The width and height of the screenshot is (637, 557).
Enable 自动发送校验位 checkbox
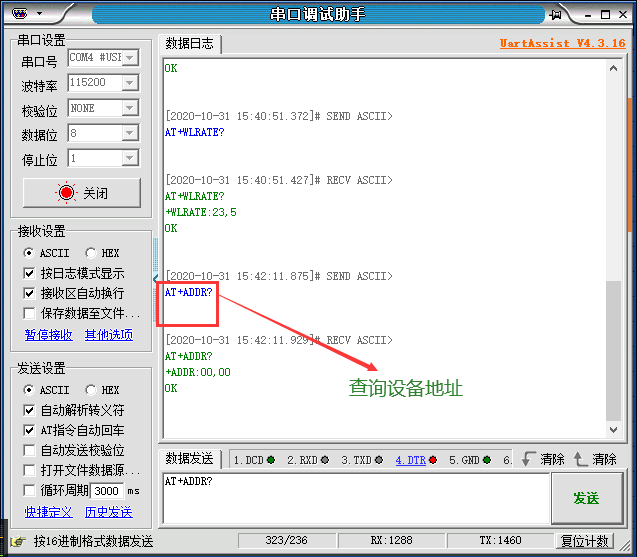point(29,450)
